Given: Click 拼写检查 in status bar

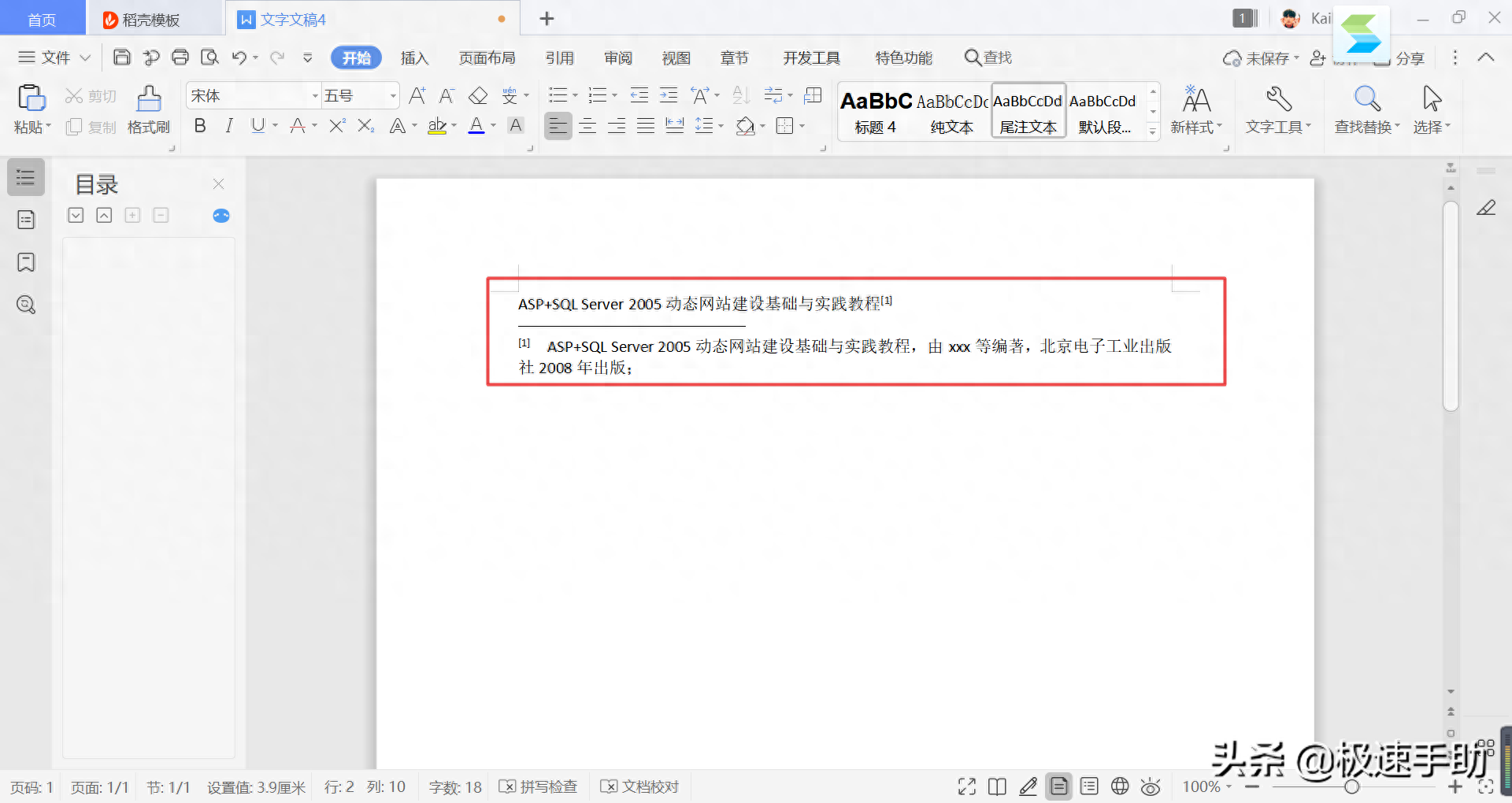Looking at the screenshot, I should 539,786.
